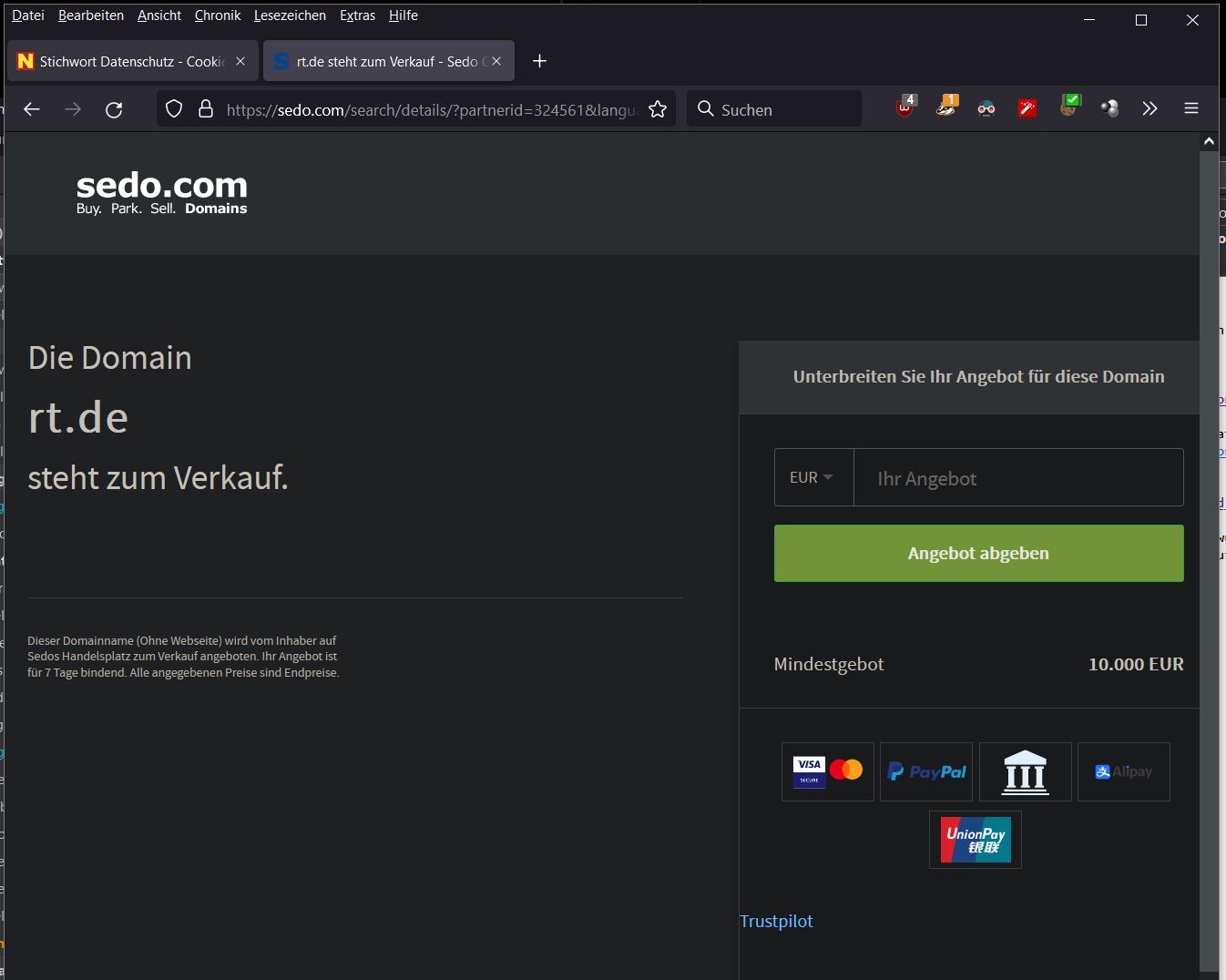
Task: Switch to rt.de steht zum Verkauf tab
Action: tap(389, 61)
